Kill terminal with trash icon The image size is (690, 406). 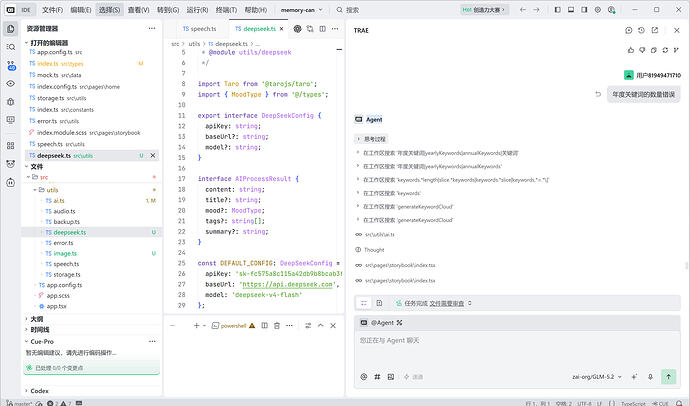coord(277,326)
